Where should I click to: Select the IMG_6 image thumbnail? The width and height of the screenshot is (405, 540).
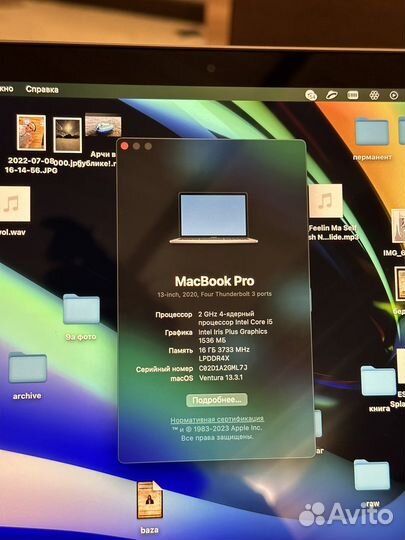coord(398,226)
